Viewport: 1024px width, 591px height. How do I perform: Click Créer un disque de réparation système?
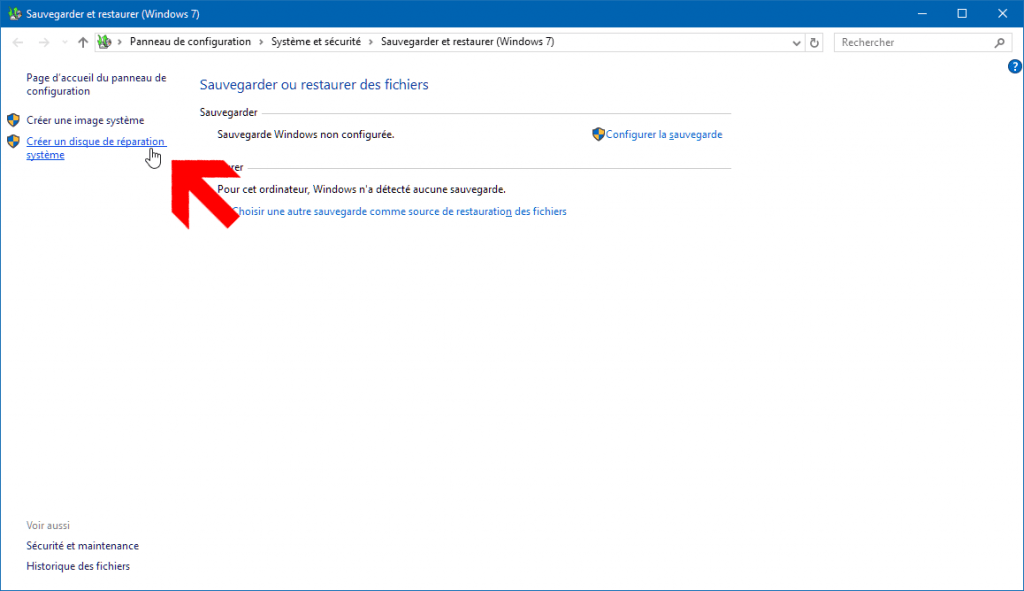tap(96, 148)
